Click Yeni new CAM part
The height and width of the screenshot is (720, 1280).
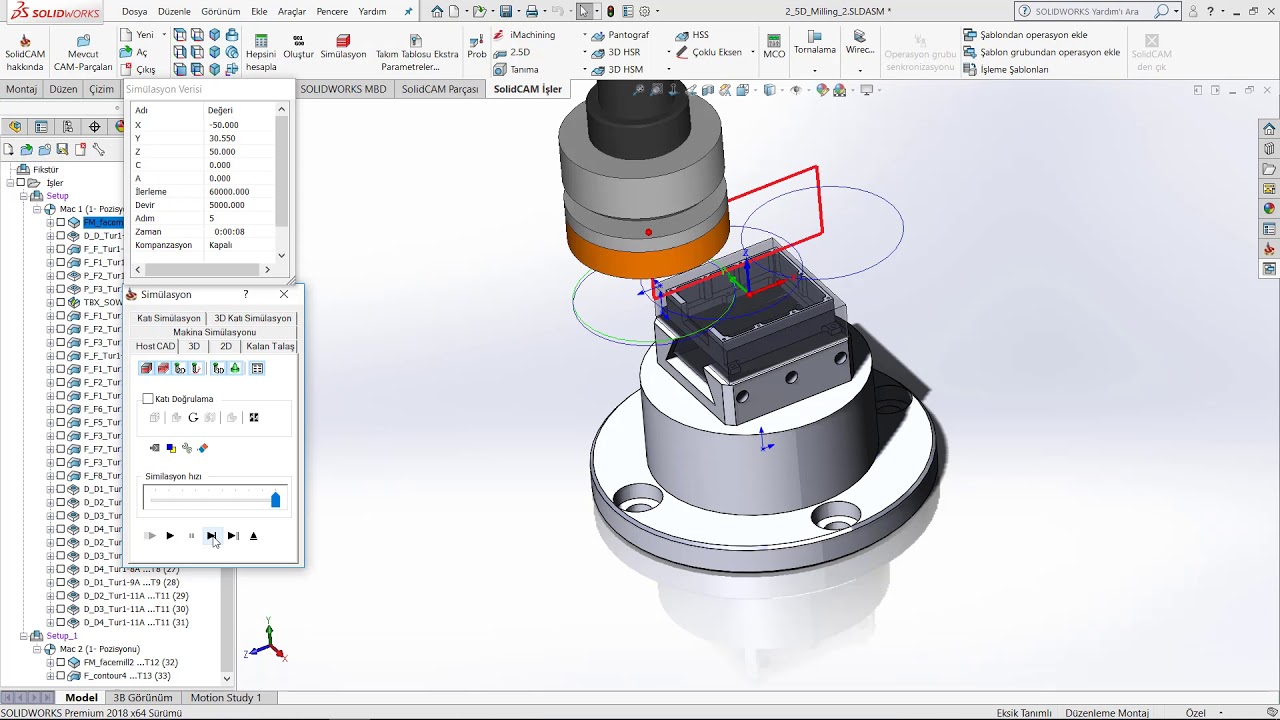pyautogui.click(x=135, y=35)
